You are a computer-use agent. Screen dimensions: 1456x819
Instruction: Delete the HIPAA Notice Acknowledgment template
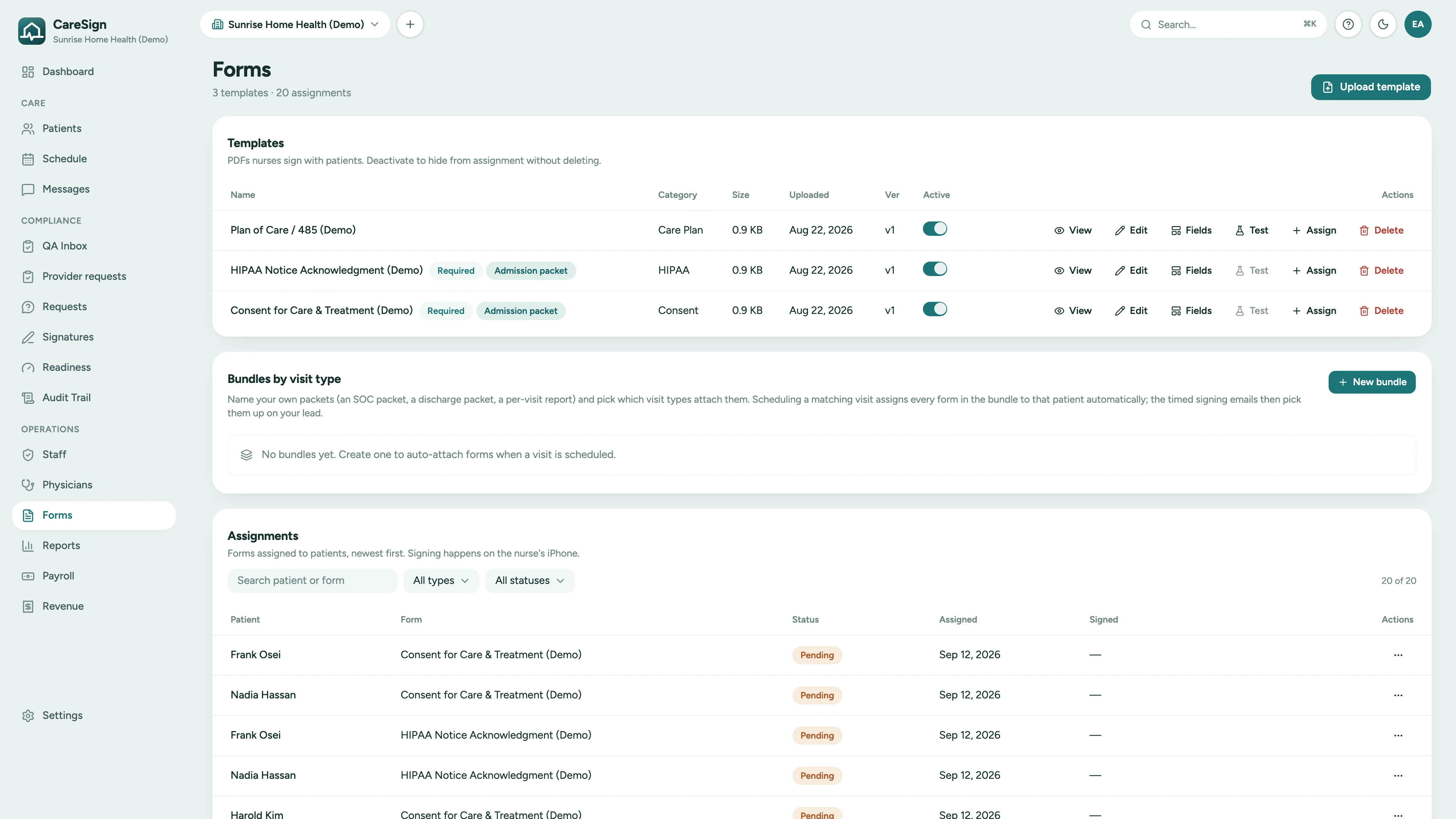click(x=1381, y=270)
